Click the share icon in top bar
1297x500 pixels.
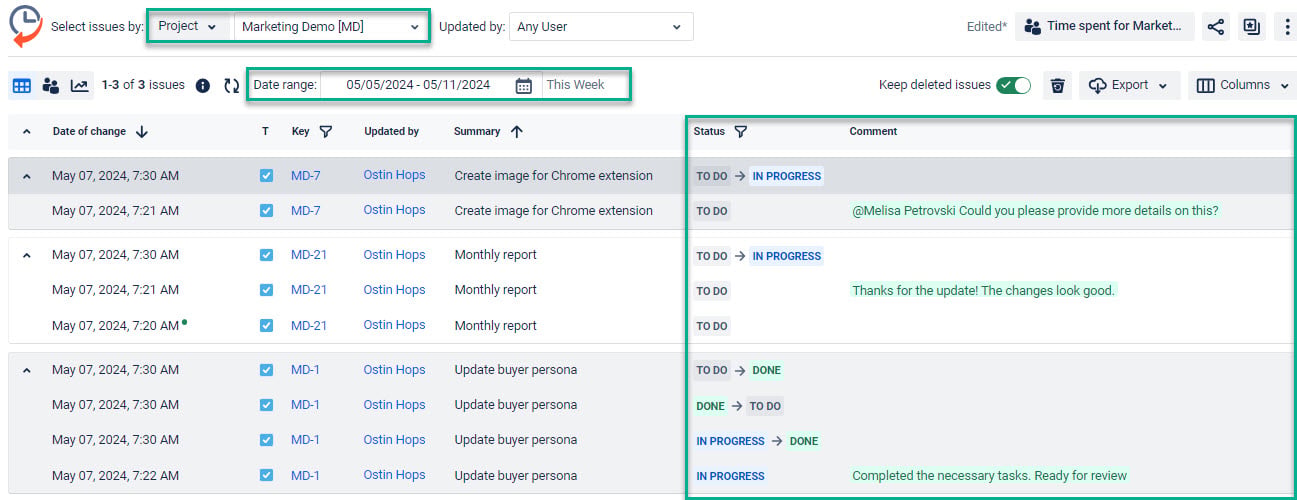[1215, 27]
